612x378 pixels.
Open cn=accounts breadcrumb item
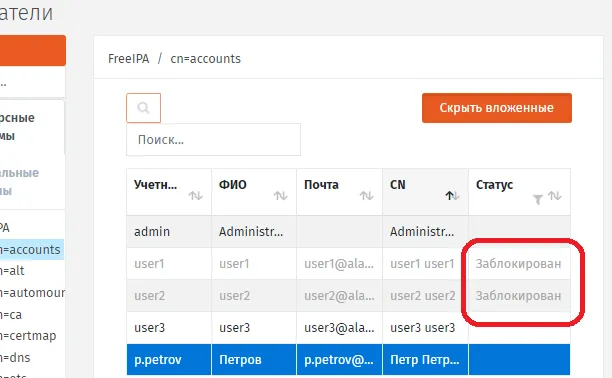point(206,59)
